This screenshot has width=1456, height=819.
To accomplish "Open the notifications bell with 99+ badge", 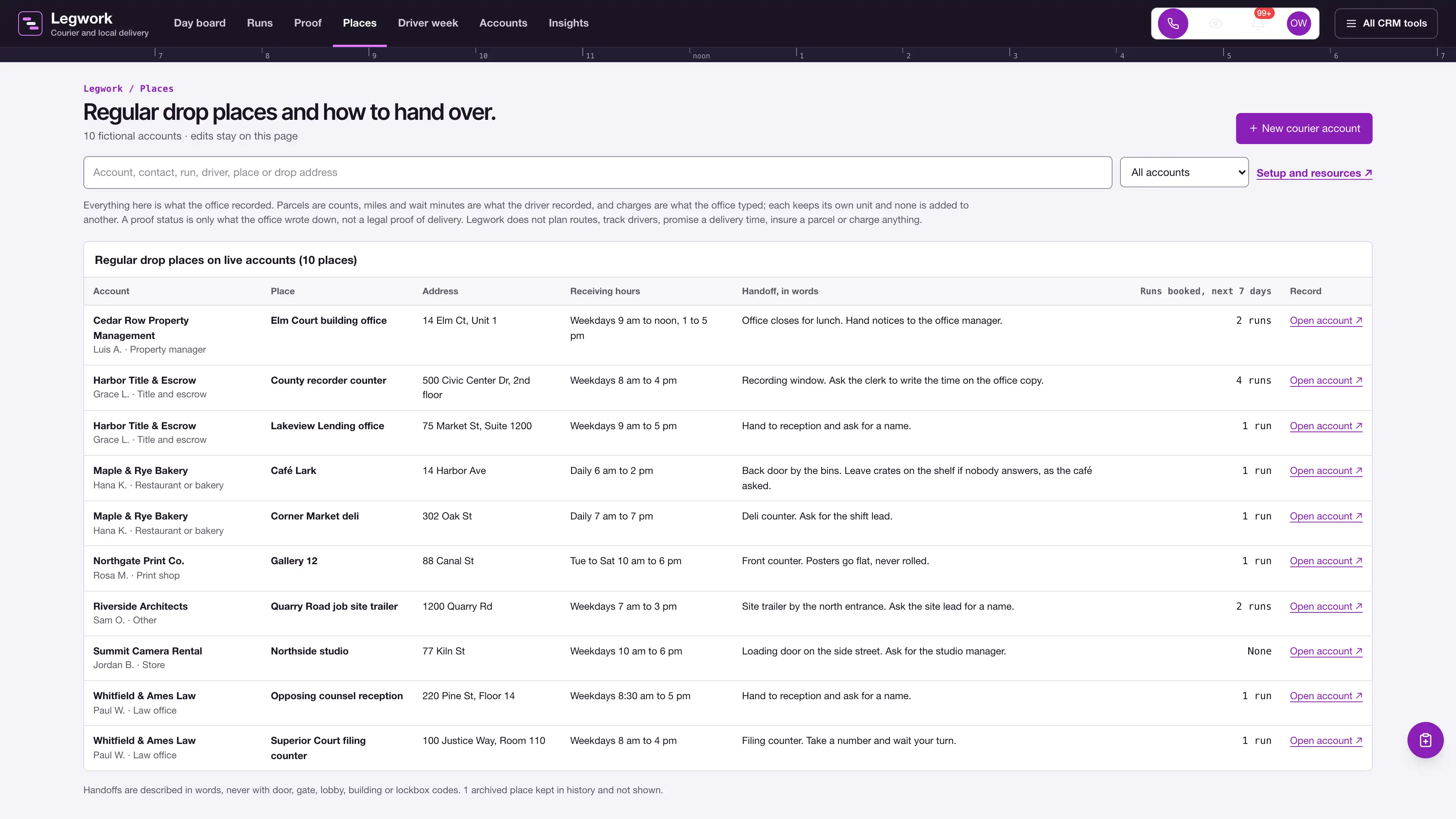I will tap(1258, 23).
